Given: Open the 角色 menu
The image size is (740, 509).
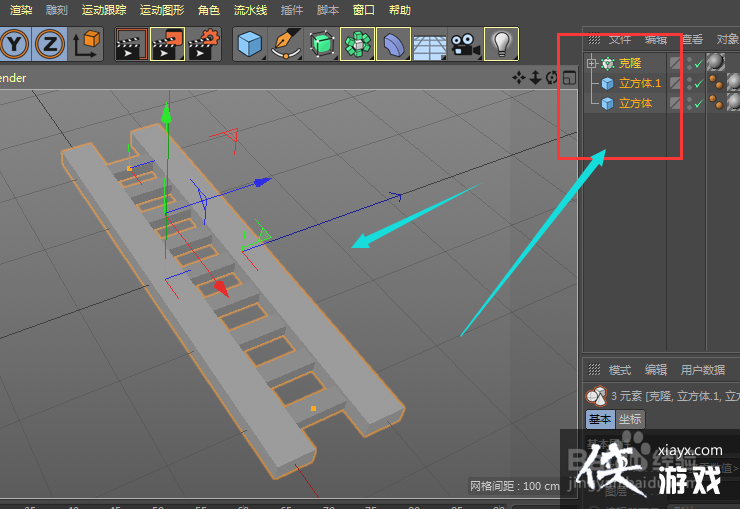Looking at the screenshot, I should pos(209,10).
